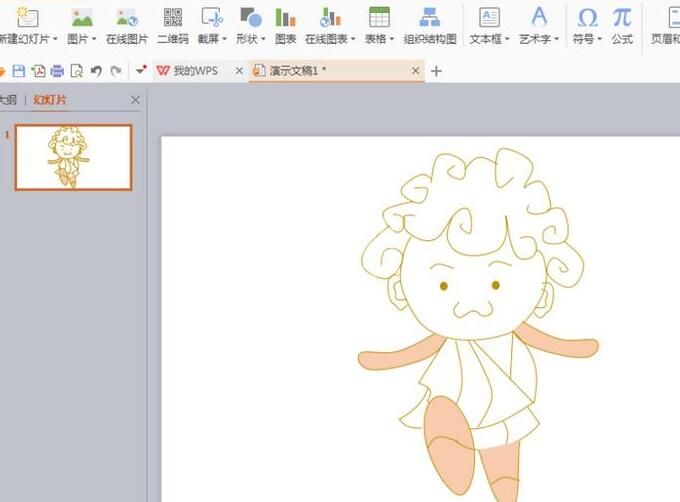Open Online Charts (在线图表) icon
The image size is (680, 502).
point(330,18)
